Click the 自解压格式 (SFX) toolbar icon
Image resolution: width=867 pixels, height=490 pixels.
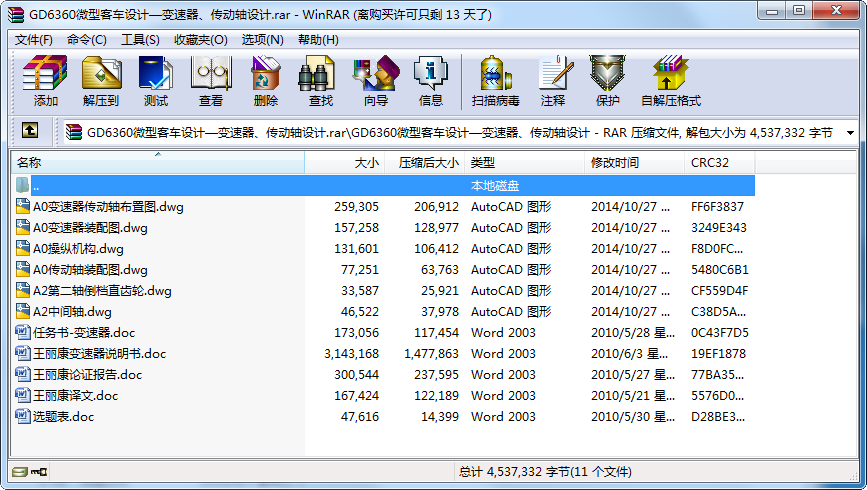click(670, 81)
